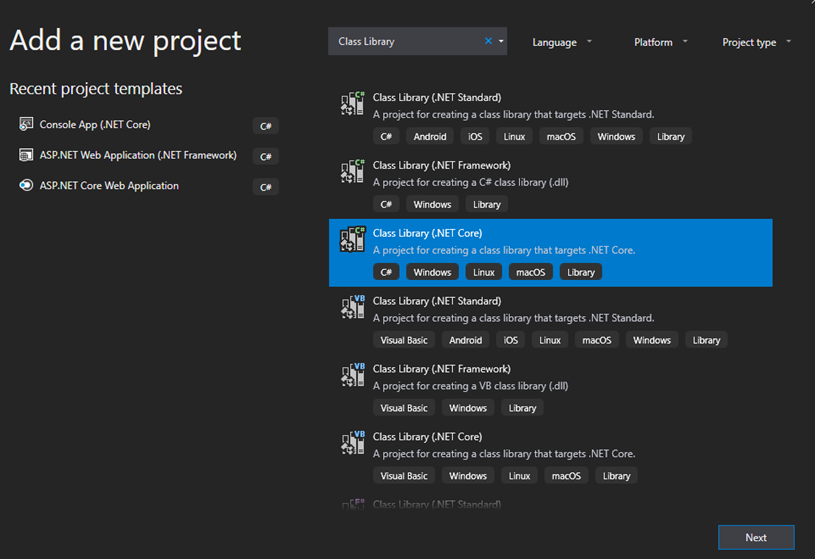The image size is (815, 559).
Task: Select Visual Basic Class Library (.NET Core) title
Action: (427, 437)
